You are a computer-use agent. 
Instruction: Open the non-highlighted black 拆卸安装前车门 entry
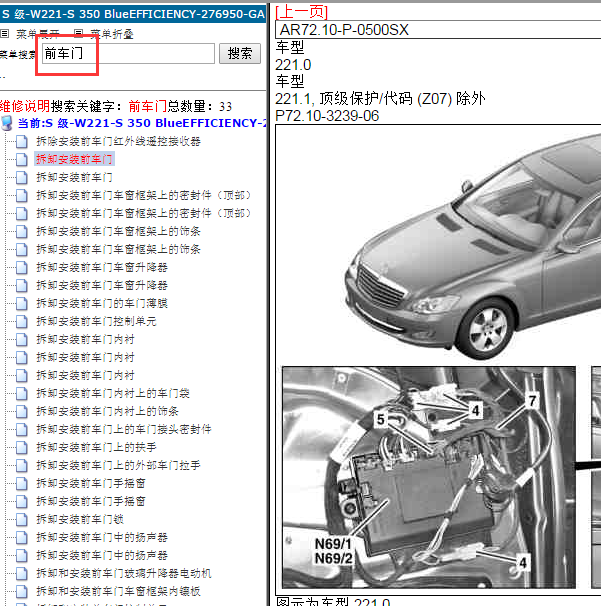[74, 177]
